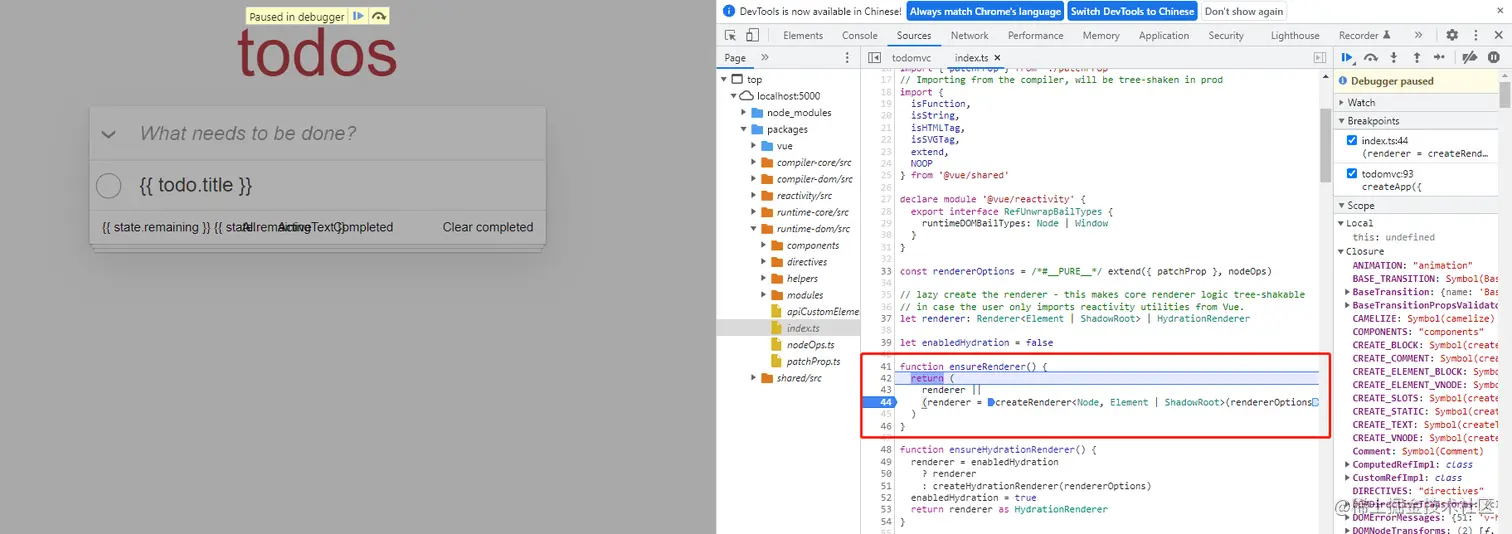Collapse the 'top' tree node
The width and height of the screenshot is (1512, 534).
coord(724,79)
